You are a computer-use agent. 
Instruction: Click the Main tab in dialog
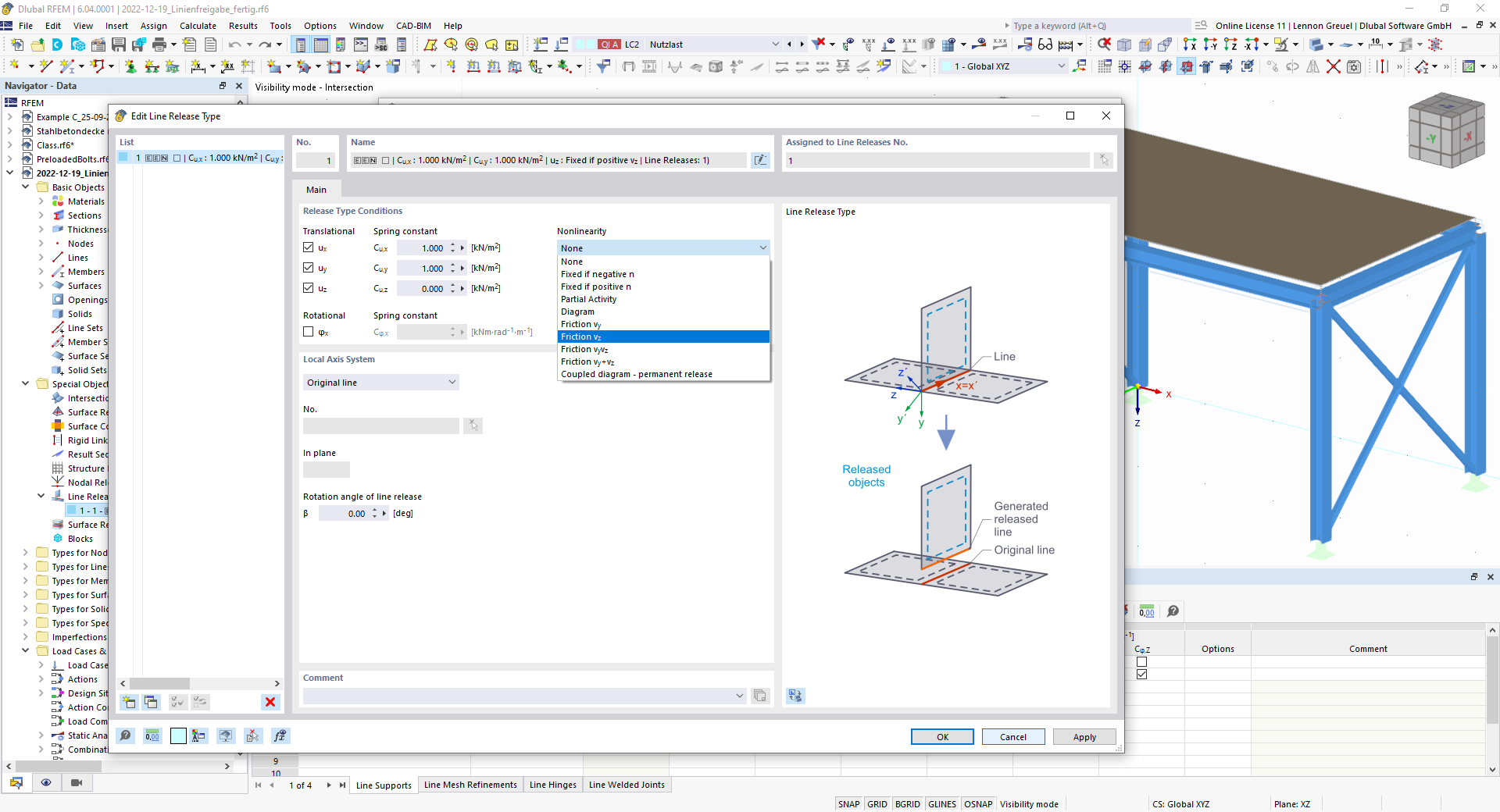[x=316, y=190]
